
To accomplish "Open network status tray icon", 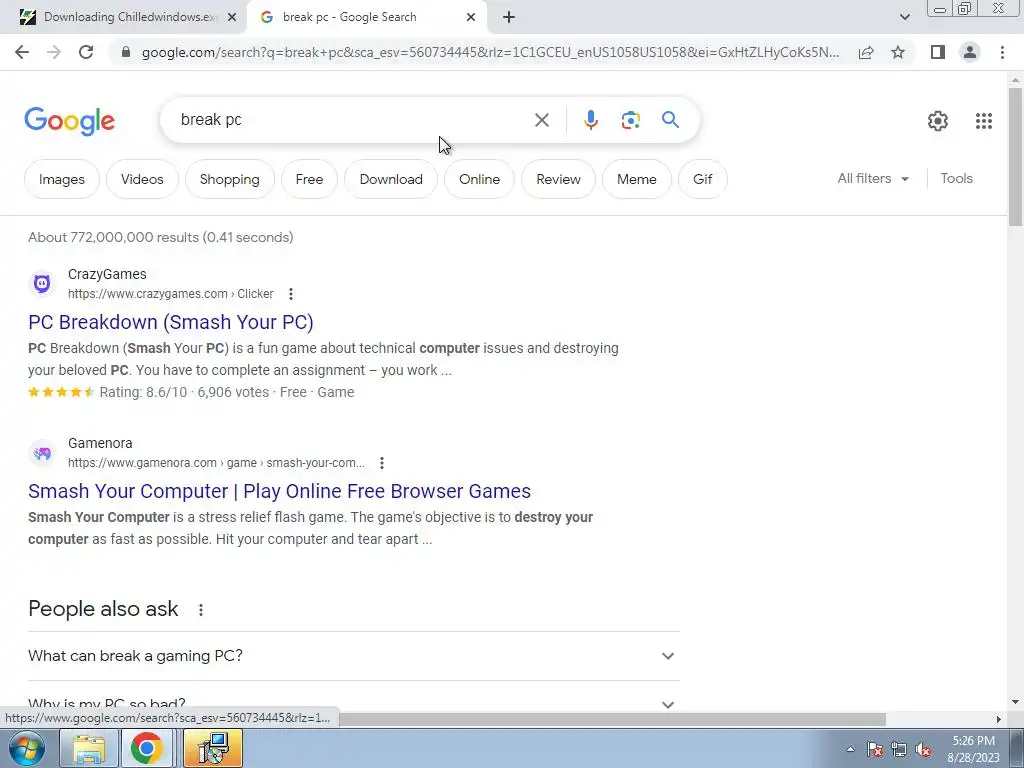I will coord(899,750).
